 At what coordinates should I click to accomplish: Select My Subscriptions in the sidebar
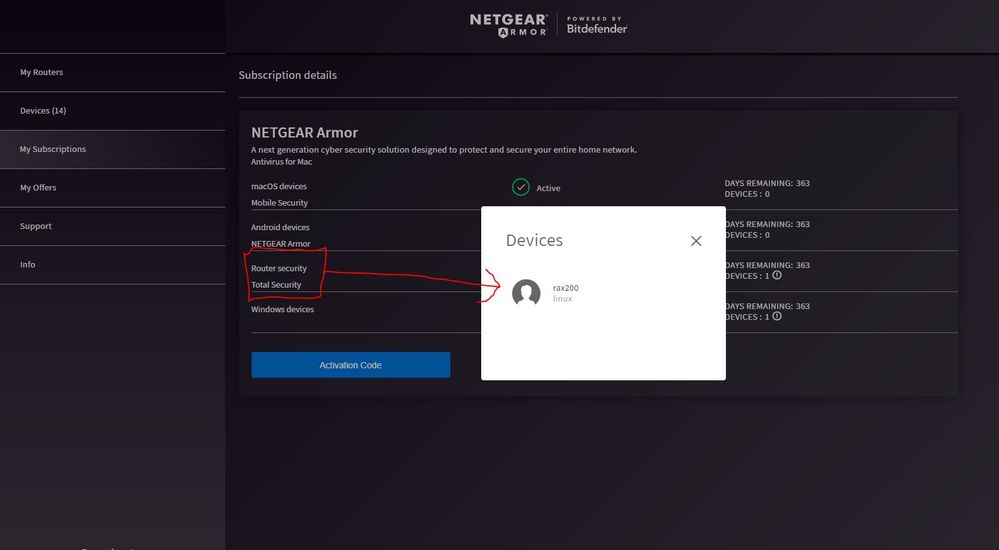tap(53, 149)
